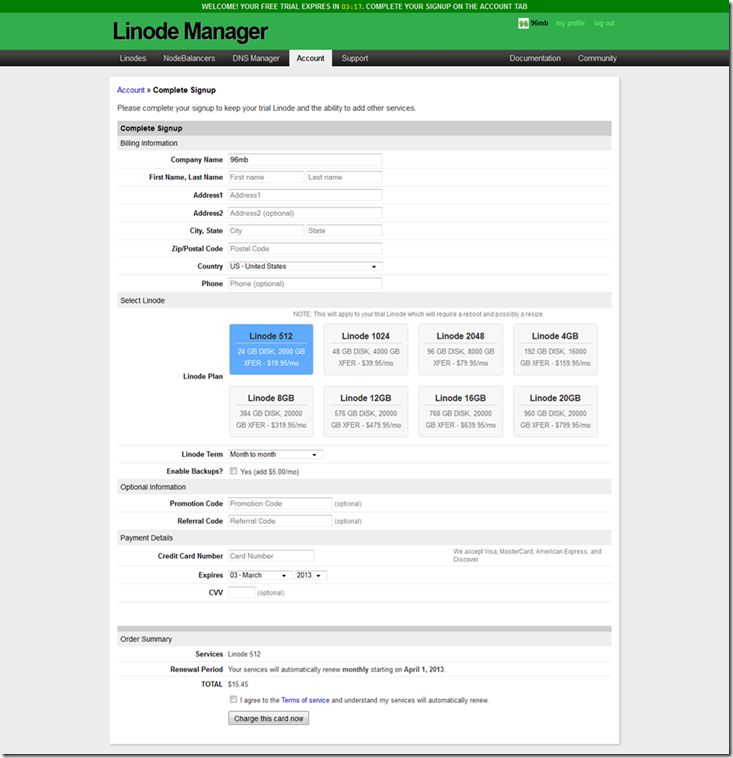Pick the Linode 12GB plan
This screenshot has height=758, width=733.
click(366, 411)
